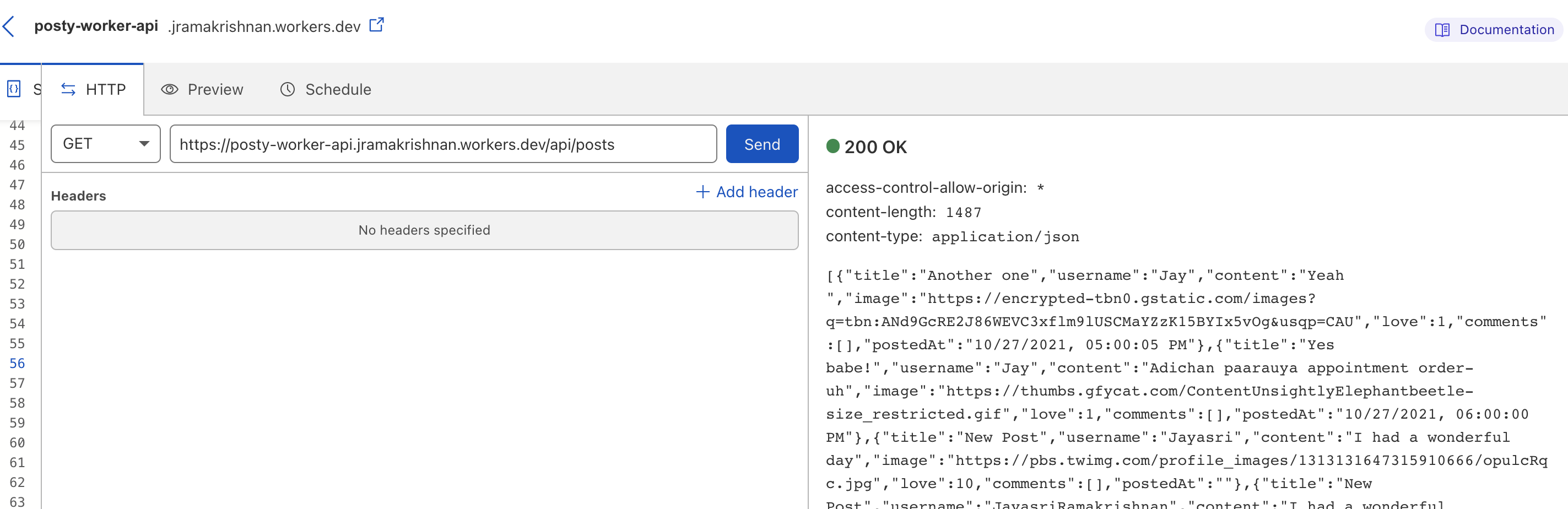Click the Schedule clock icon

point(287,89)
